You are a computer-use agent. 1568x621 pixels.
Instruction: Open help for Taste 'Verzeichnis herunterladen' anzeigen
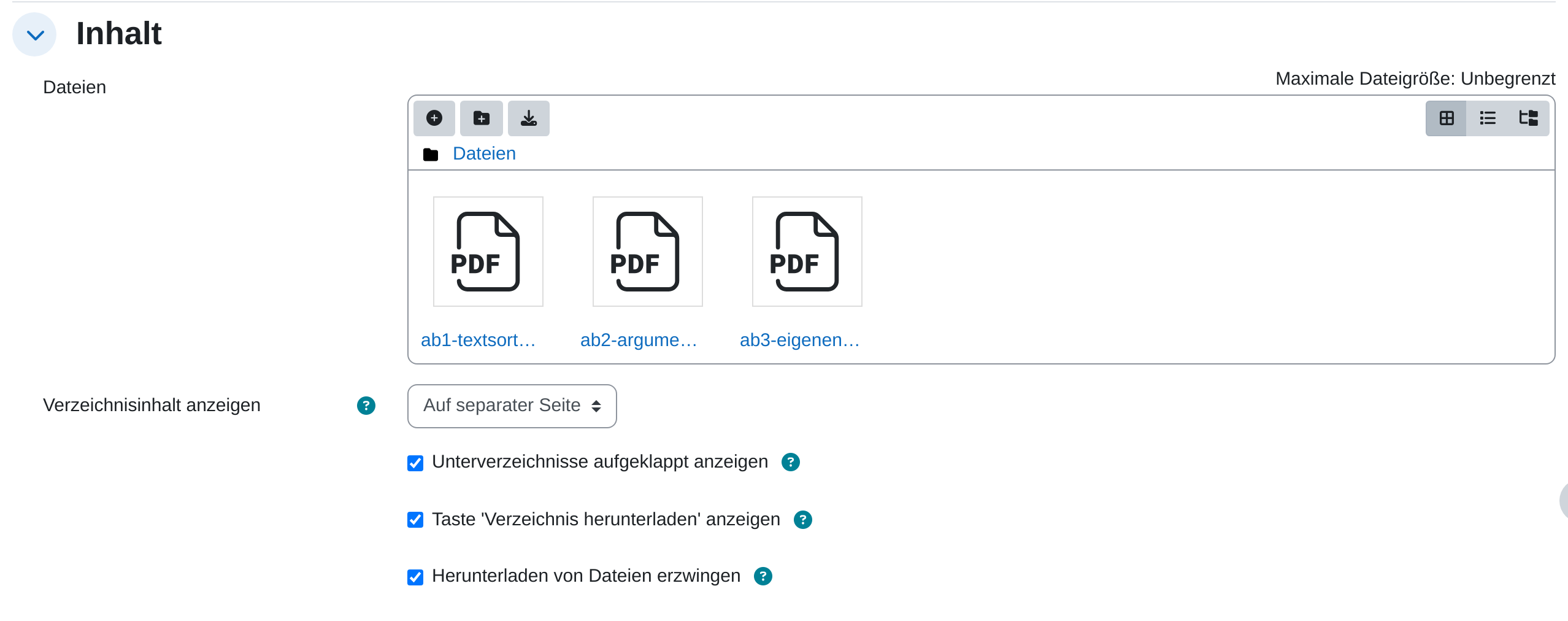803,520
